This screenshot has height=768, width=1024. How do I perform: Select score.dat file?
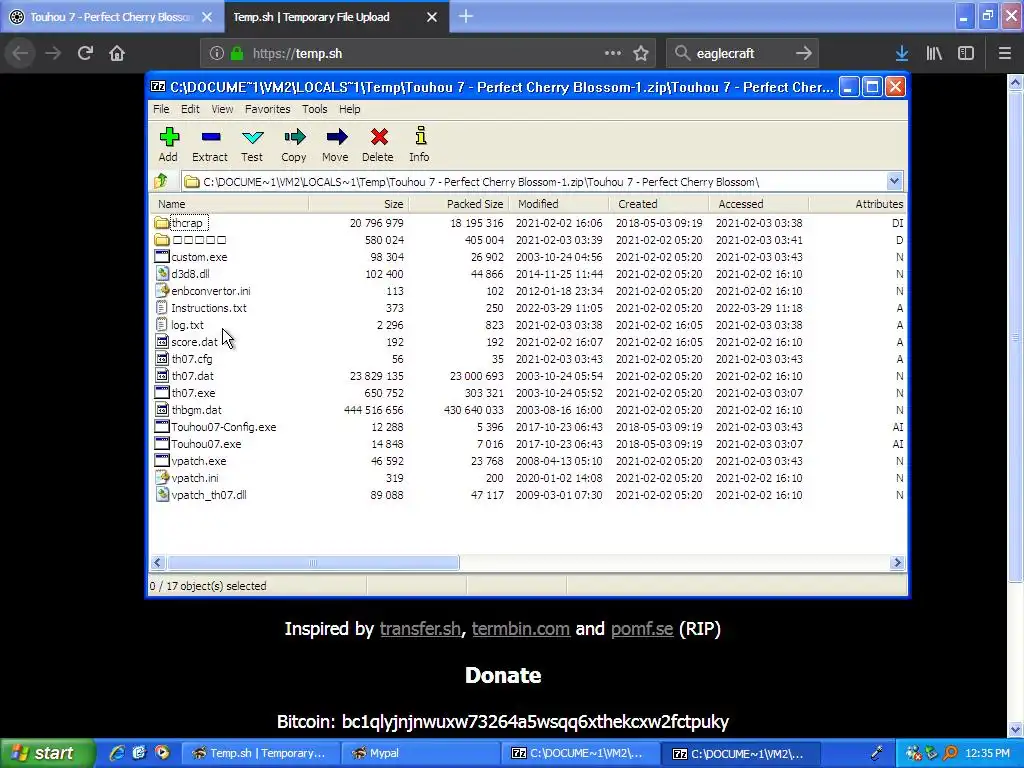194,342
